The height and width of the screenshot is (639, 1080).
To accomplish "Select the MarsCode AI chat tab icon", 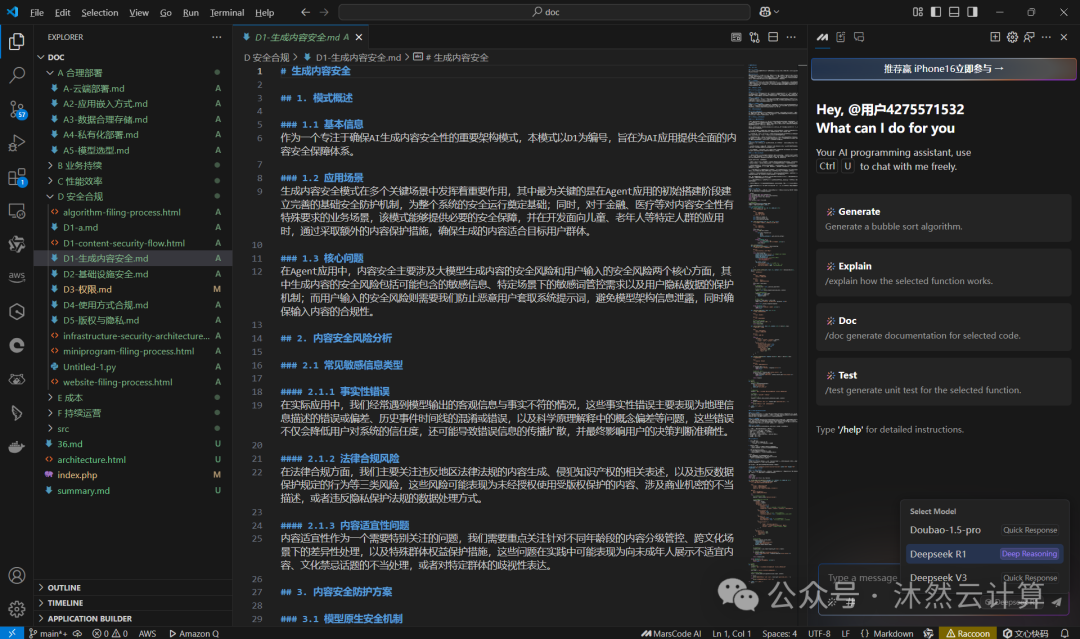I will coord(822,37).
